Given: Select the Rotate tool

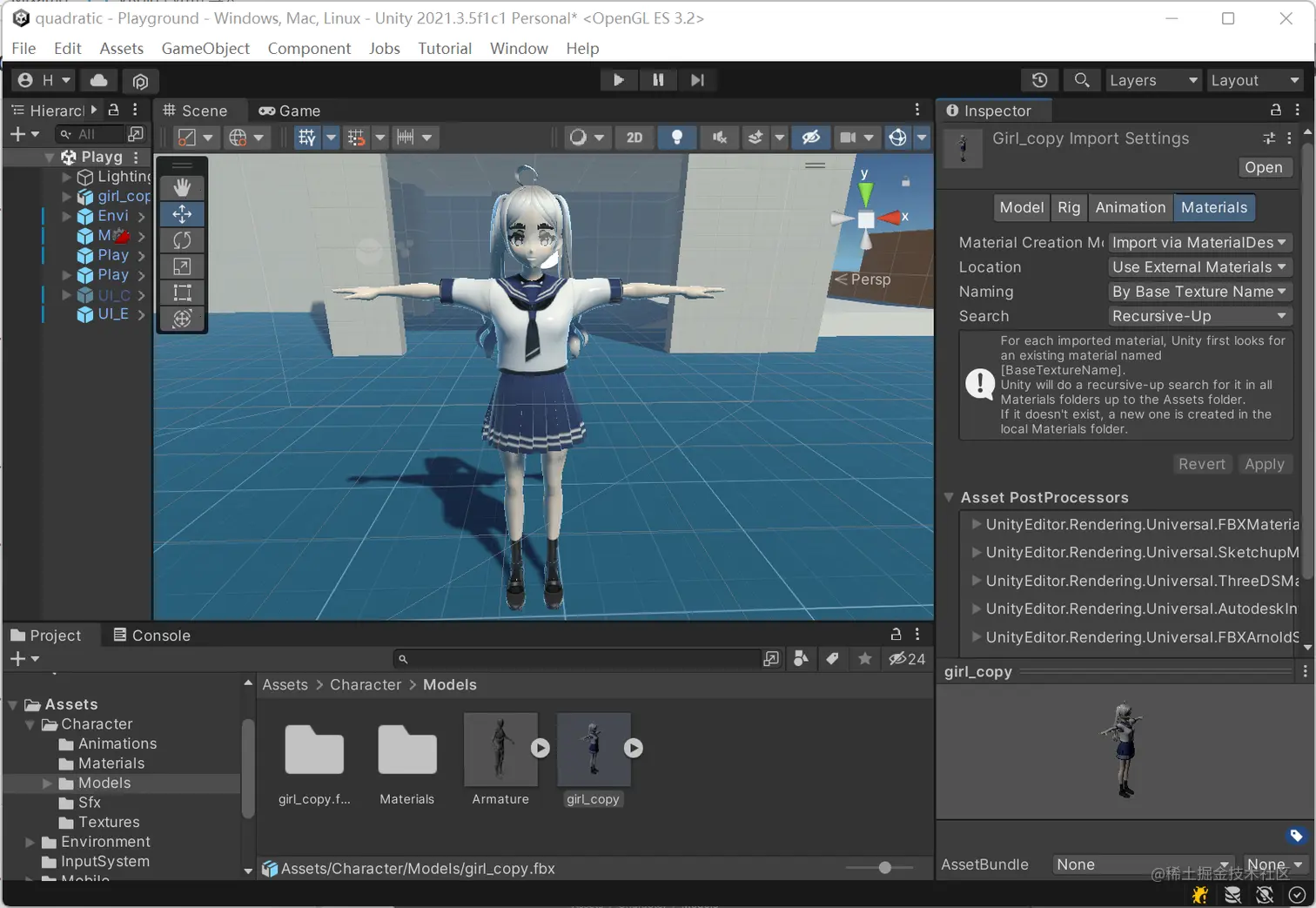Looking at the screenshot, I should tap(182, 239).
